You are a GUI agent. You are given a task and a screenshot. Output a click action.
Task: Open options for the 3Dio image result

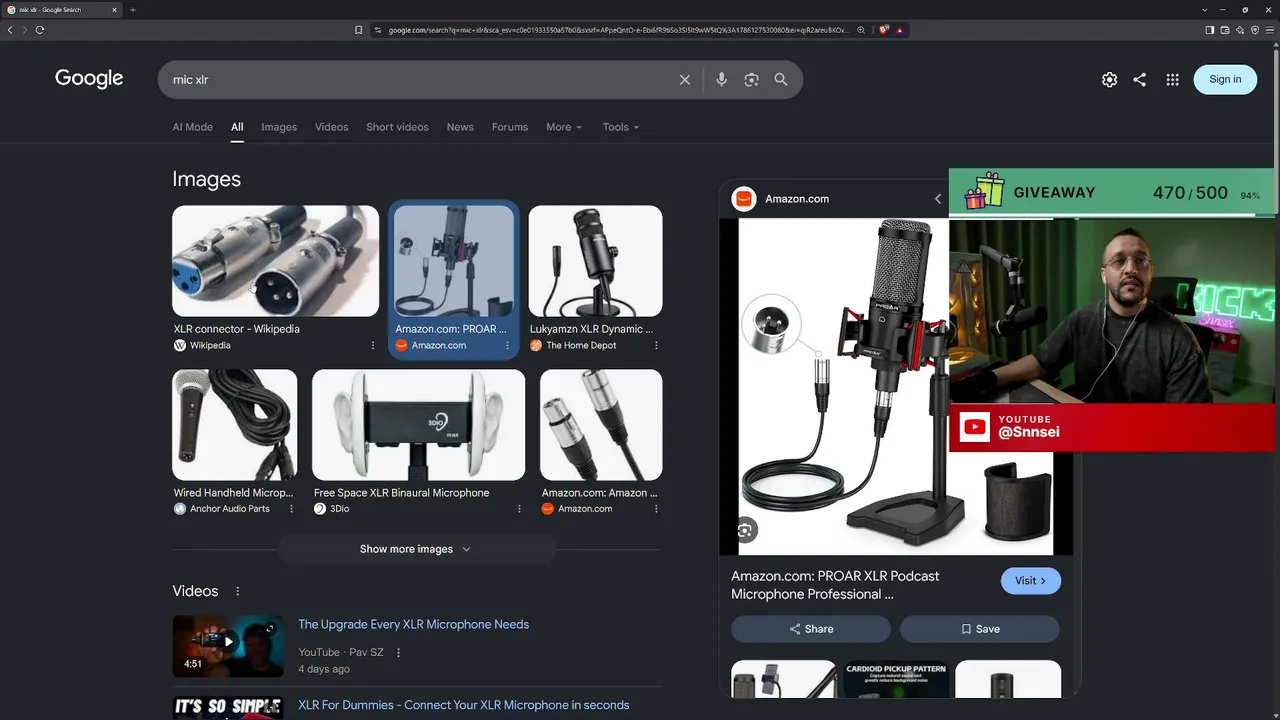tap(519, 509)
